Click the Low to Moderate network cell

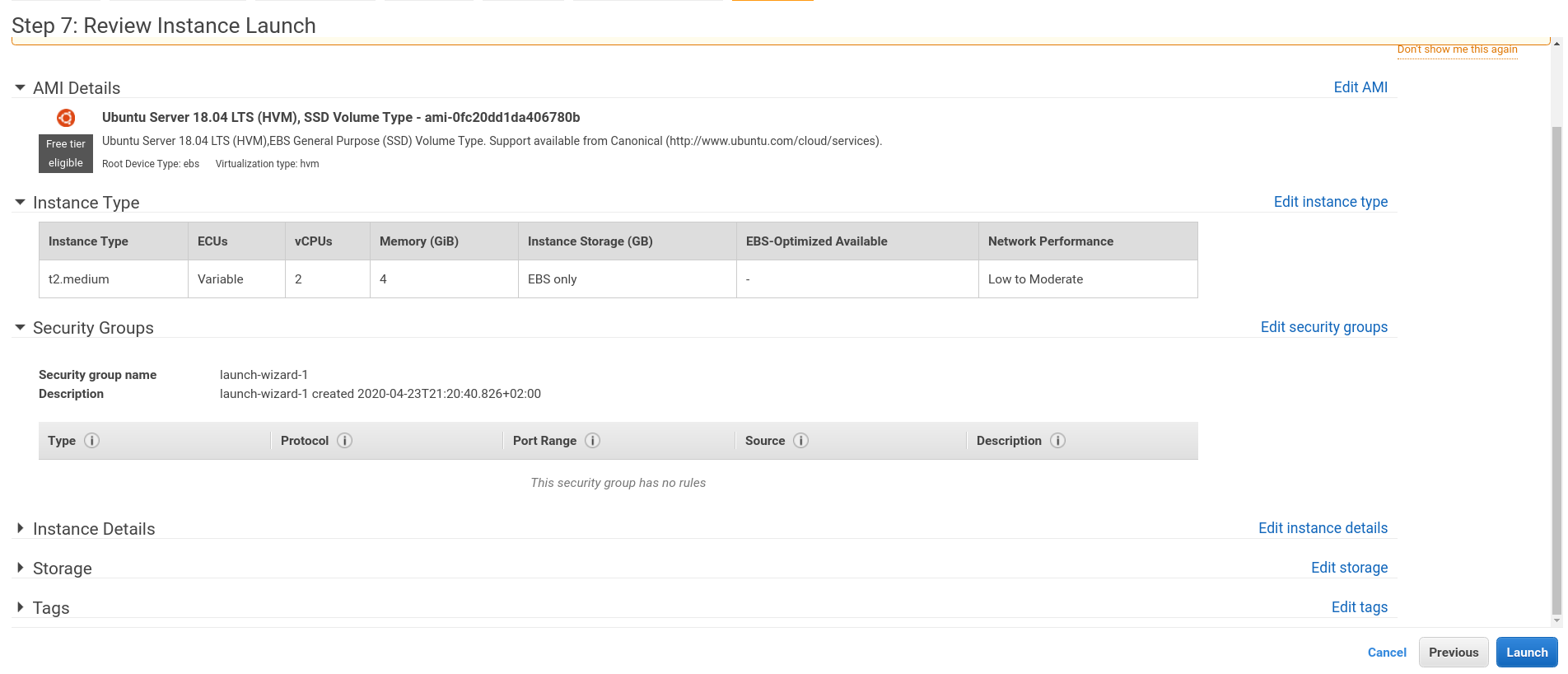click(1088, 279)
